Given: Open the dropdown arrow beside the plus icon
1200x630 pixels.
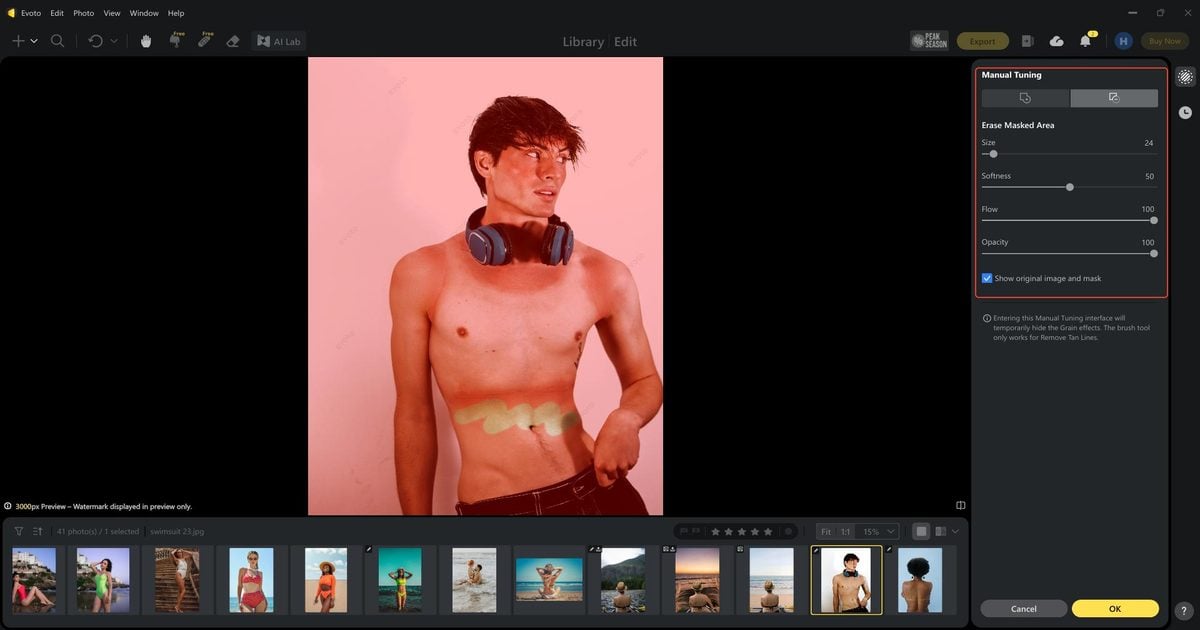Looking at the screenshot, I should pos(34,41).
